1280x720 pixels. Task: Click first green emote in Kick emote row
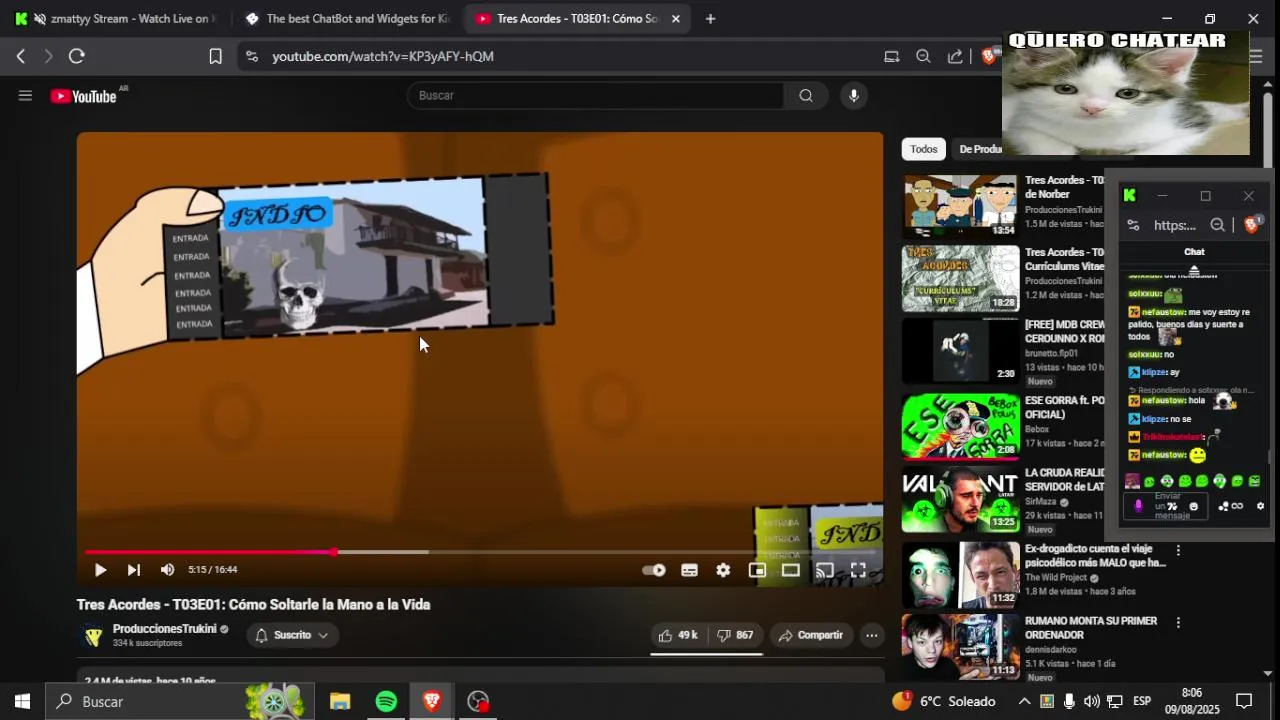pos(1150,482)
